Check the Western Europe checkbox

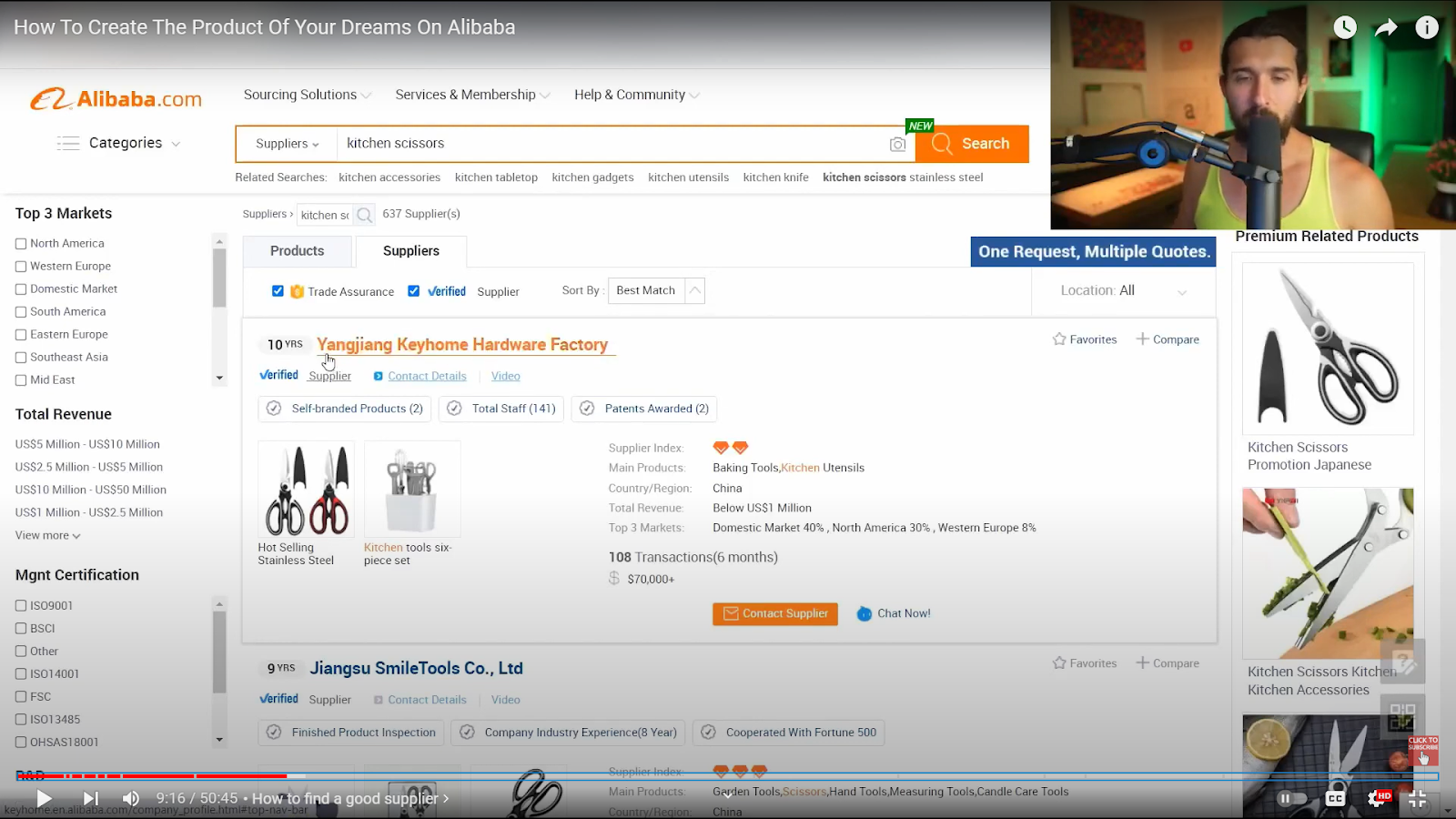[21, 267]
